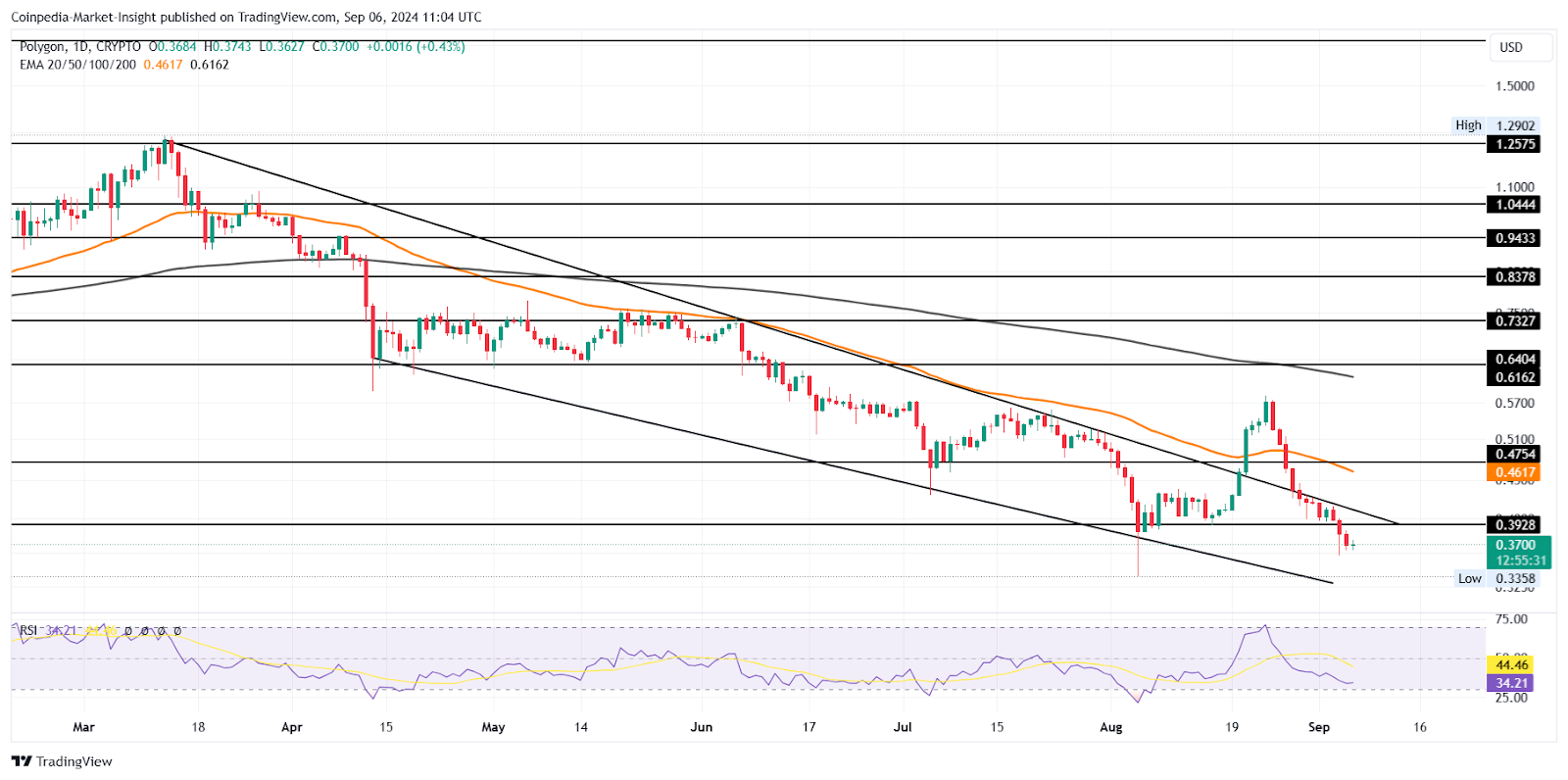Click the Low 0.3358 marker label

click(x=1496, y=579)
